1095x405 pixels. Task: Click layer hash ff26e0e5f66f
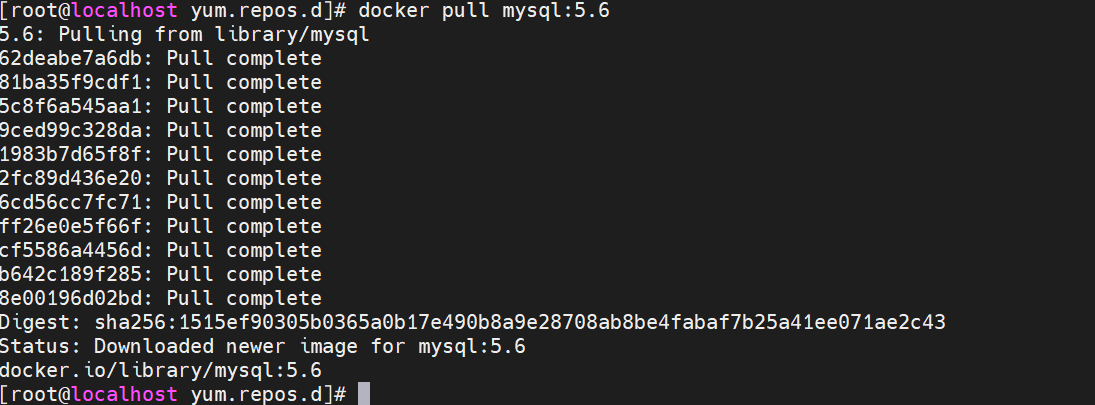(x=77, y=227)
